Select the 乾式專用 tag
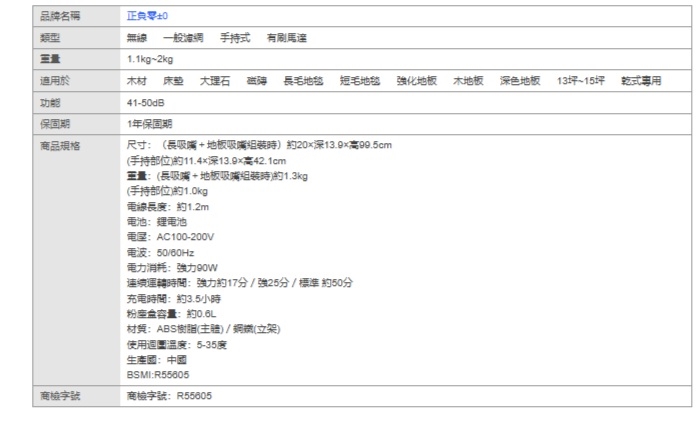This screenshot has width=697, height=444. [640, 80]
